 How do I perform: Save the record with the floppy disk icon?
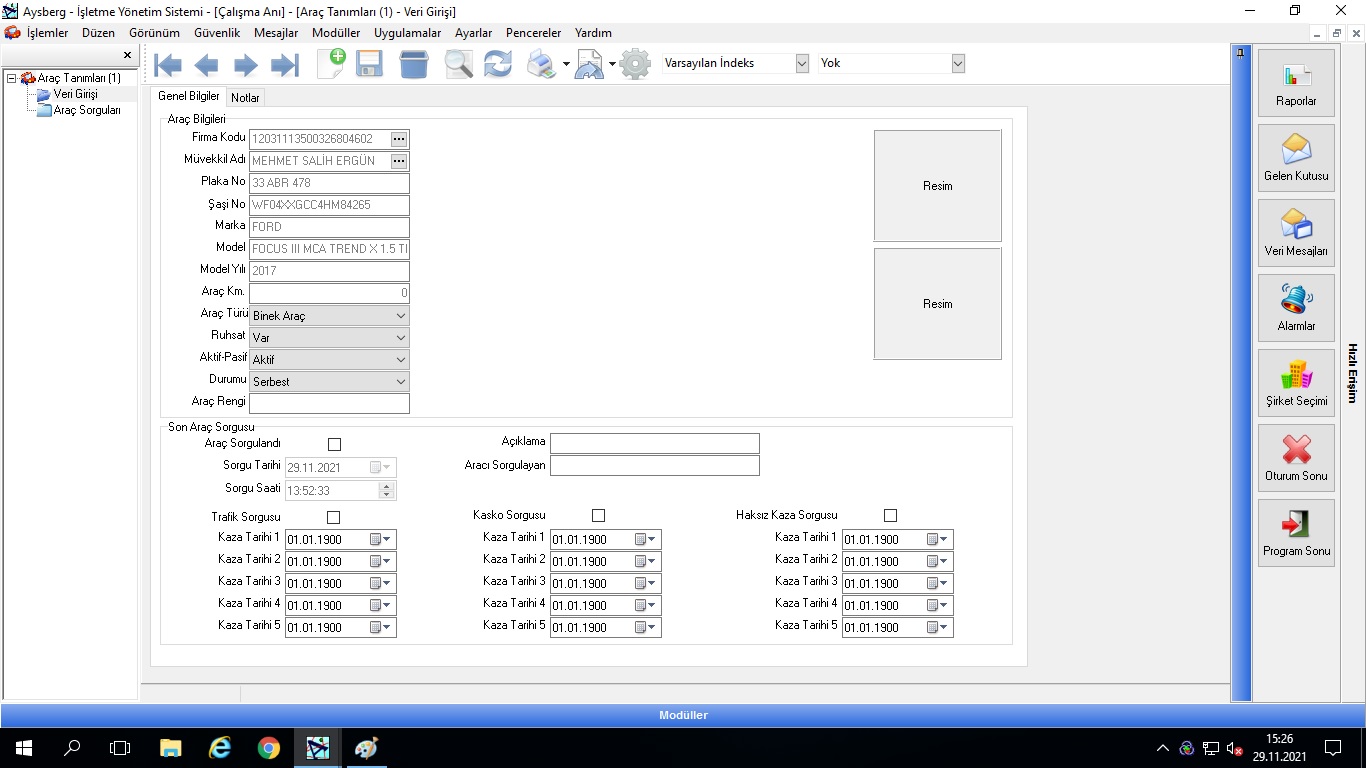[x=370, y=65]
